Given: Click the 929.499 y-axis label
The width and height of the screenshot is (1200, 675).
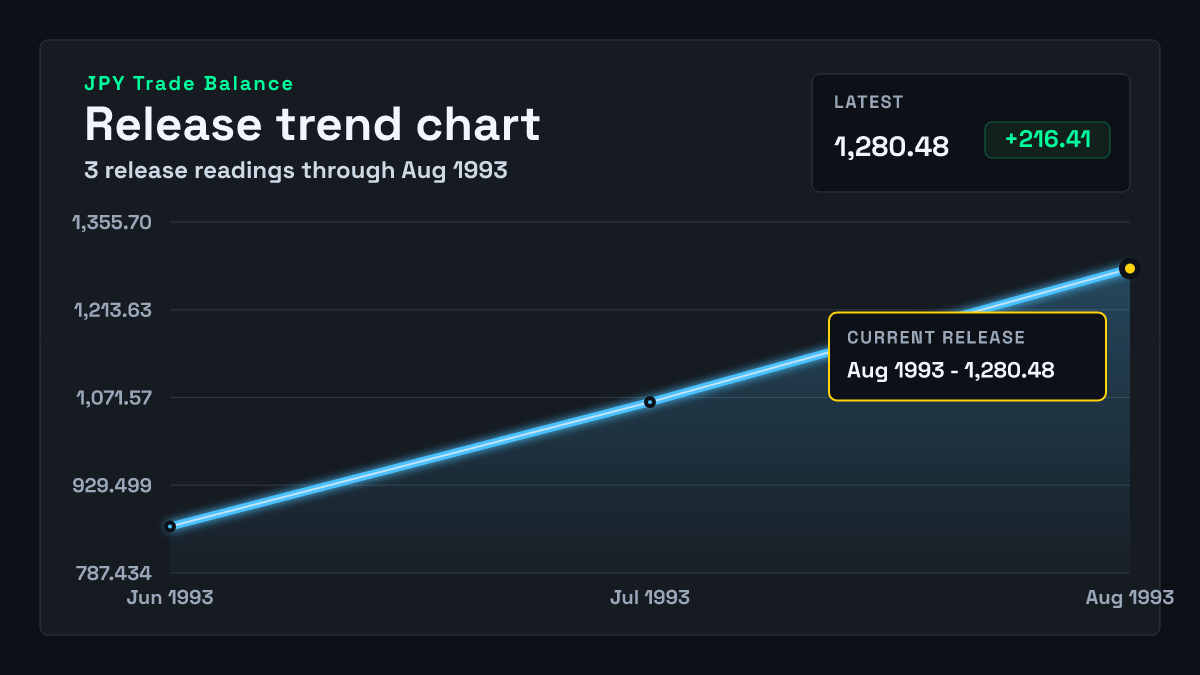Looking at the screenshot, I should tap(114, 485).
